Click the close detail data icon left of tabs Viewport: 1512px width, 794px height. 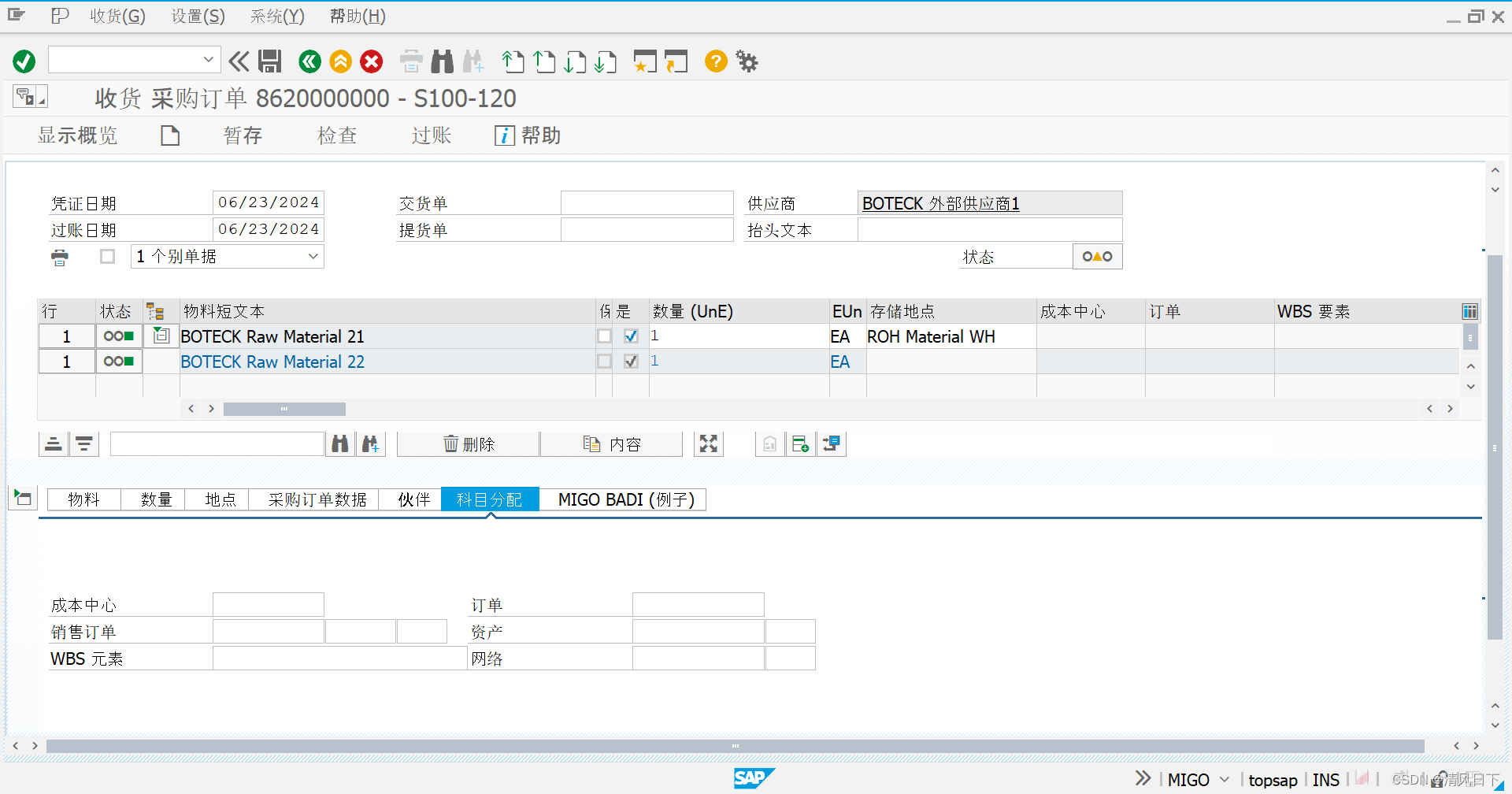[x=23, y=498]
